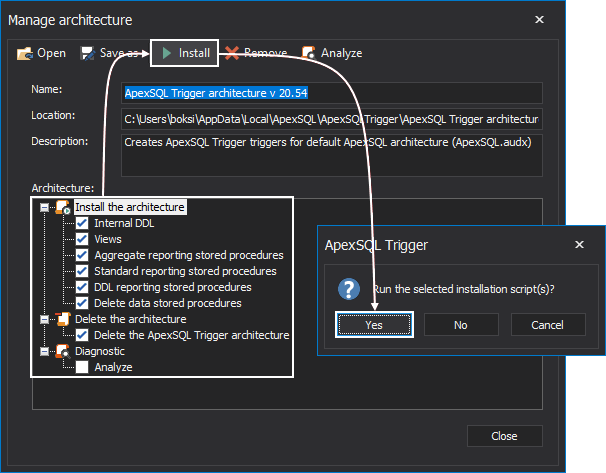Click the Install toolbar label

pos(194,53)
